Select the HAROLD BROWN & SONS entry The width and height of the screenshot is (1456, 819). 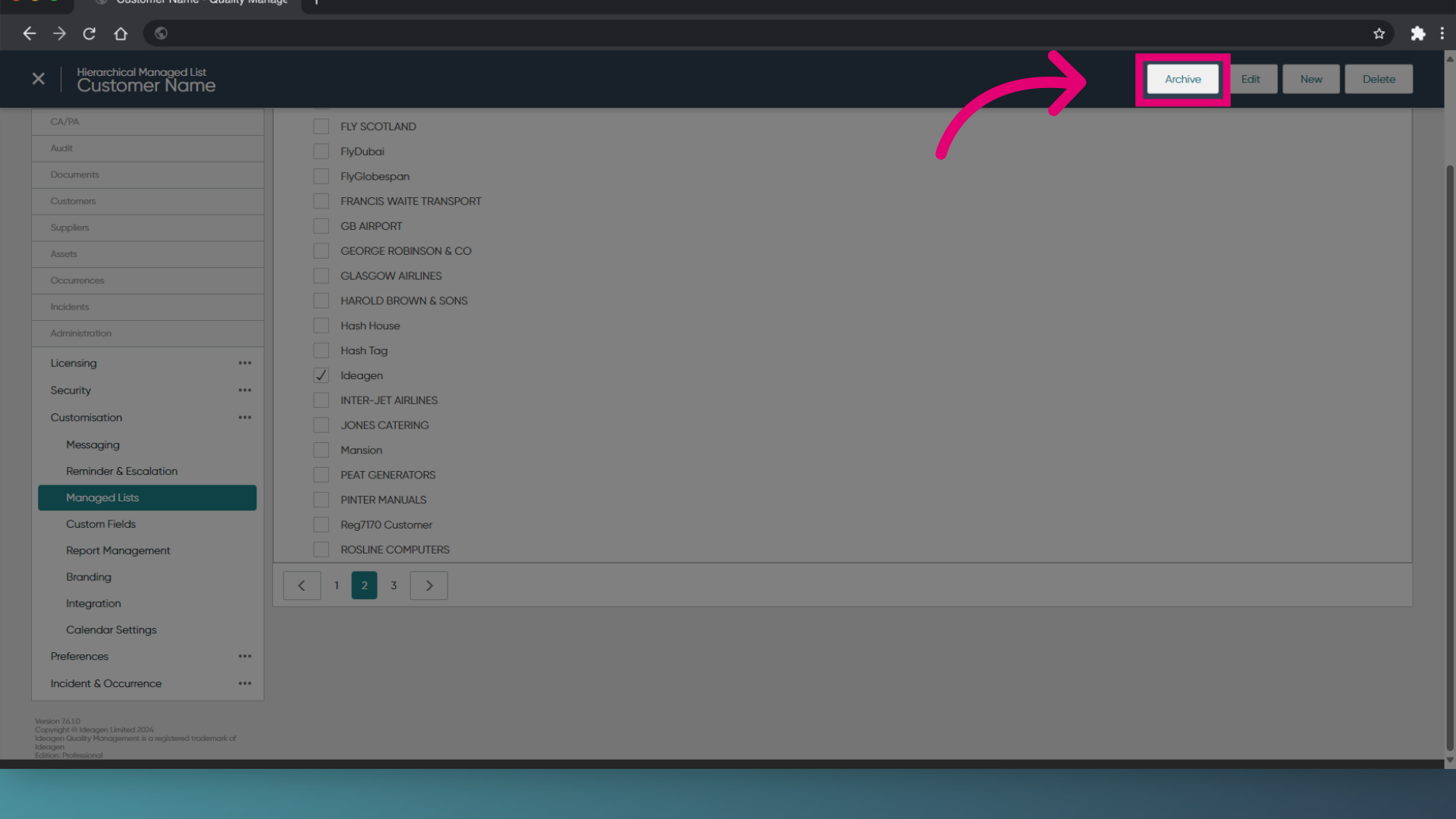point(404,301)
